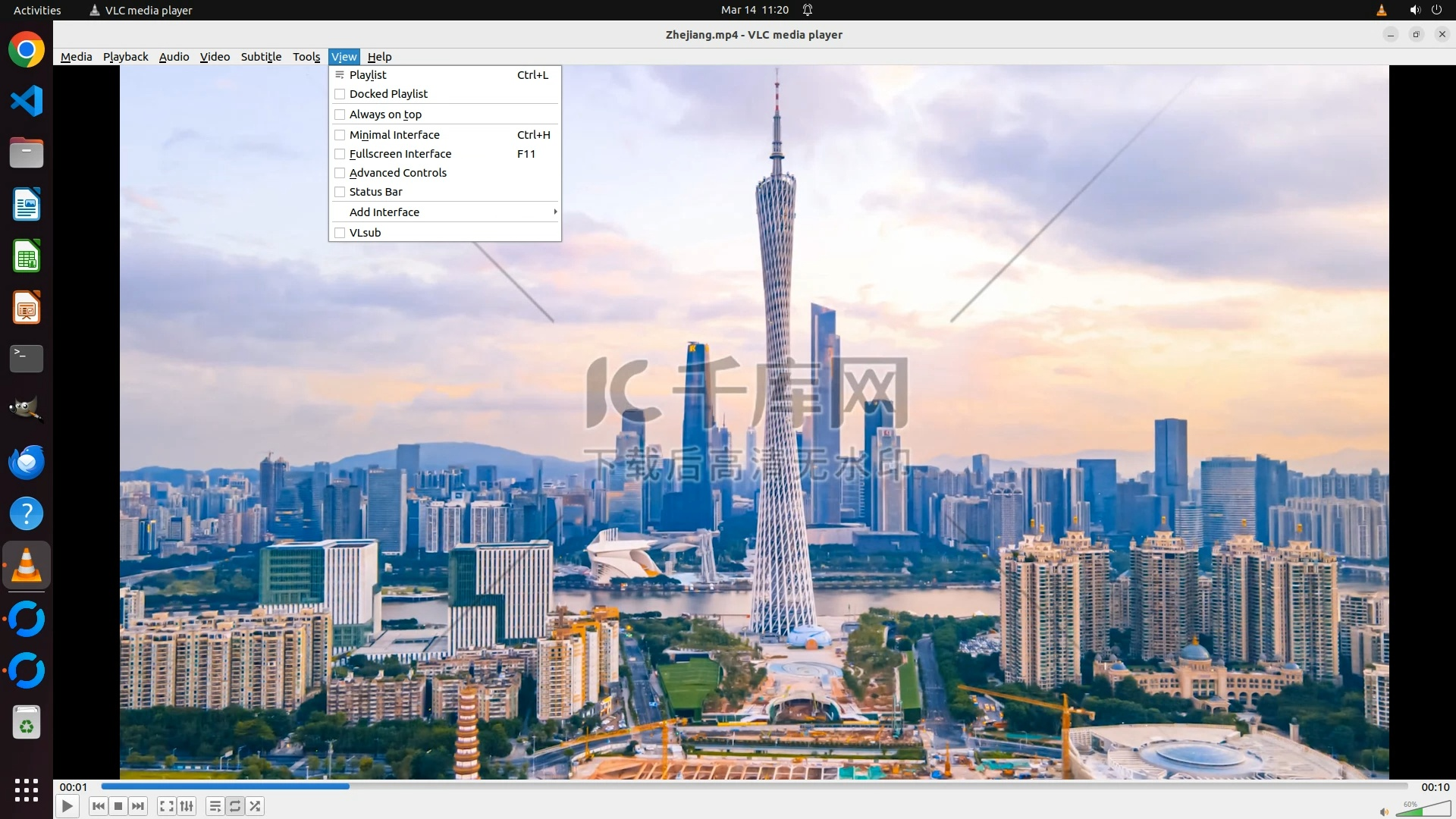Toggle playlist view button in toolbar
The image size is (1456, 819).
click(x=215, y=806)
